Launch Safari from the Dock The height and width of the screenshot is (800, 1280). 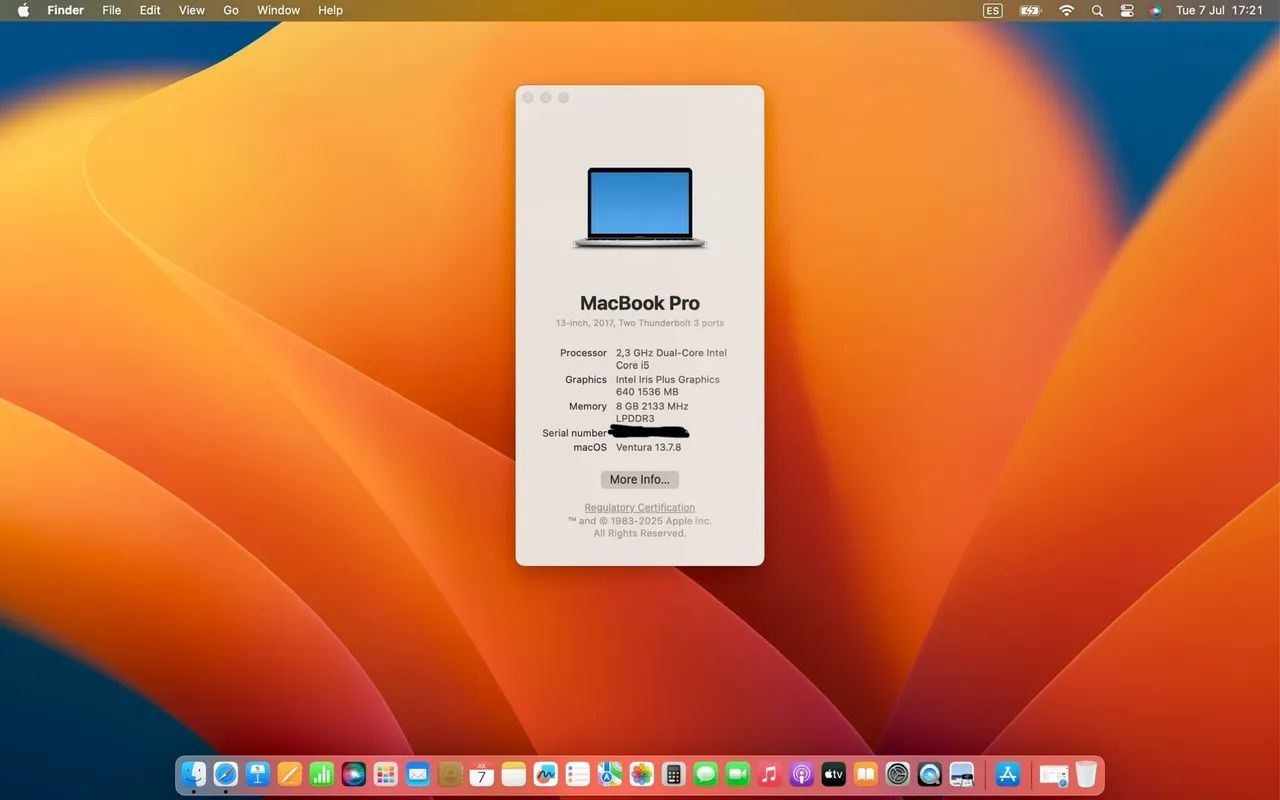coord(226,774)
